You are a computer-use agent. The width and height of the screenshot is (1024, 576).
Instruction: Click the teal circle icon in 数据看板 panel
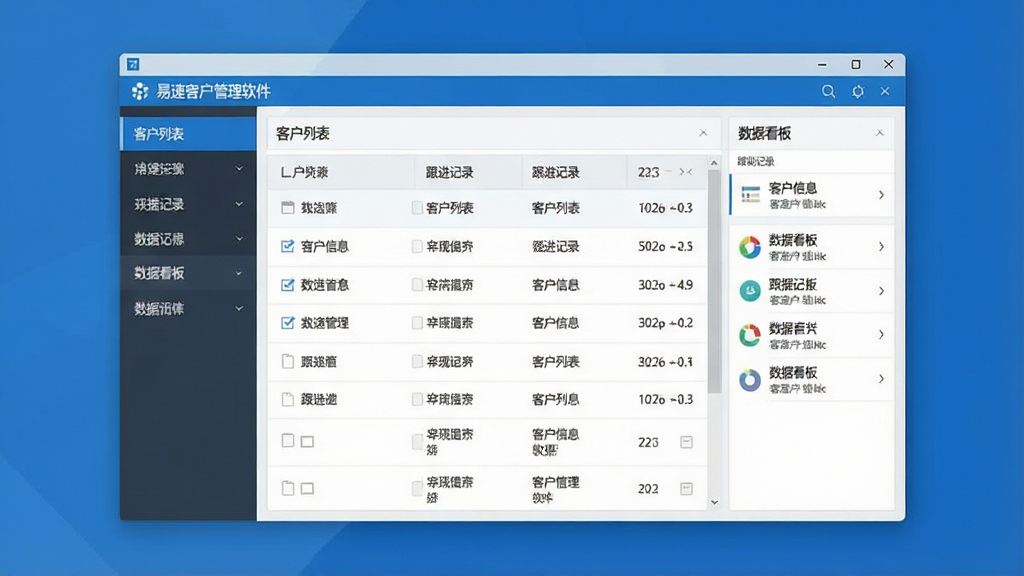point(750,291)
